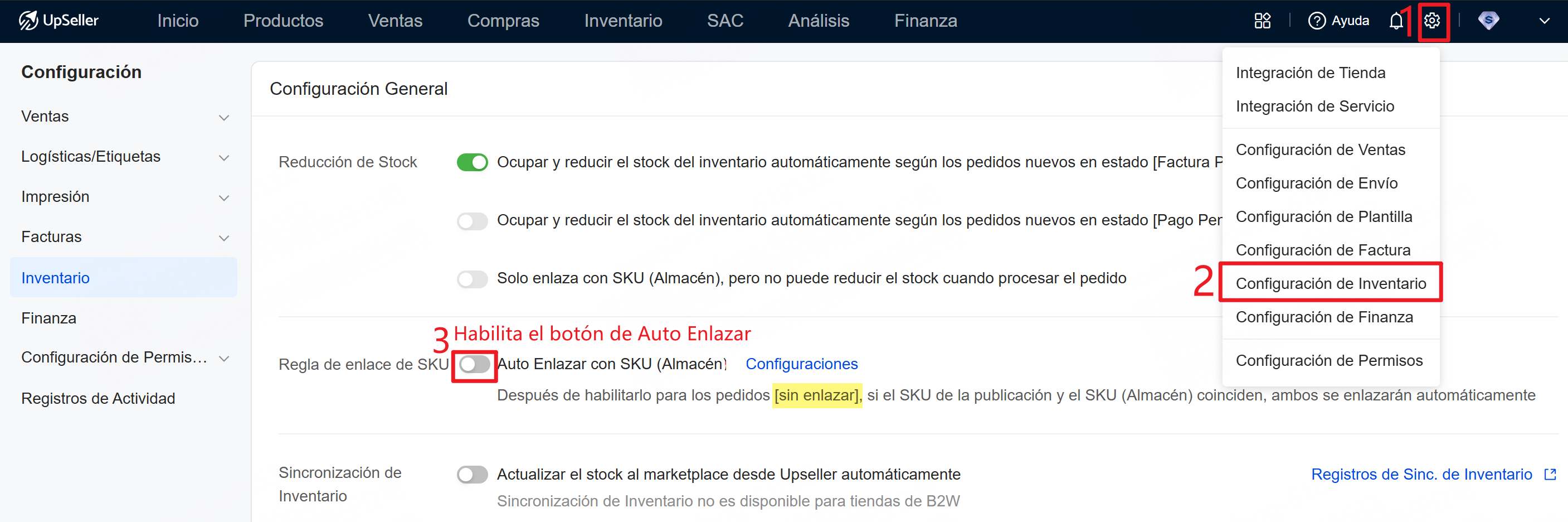Viewport: 1568px width, 522px height.
Task: Open Registros de Sinc. de Inventario link
Action: point(1421,474)
